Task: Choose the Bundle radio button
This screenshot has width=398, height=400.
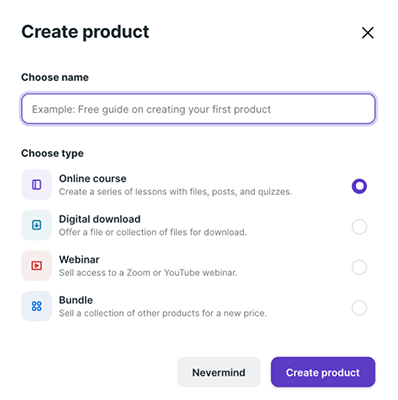Action: 359,308
